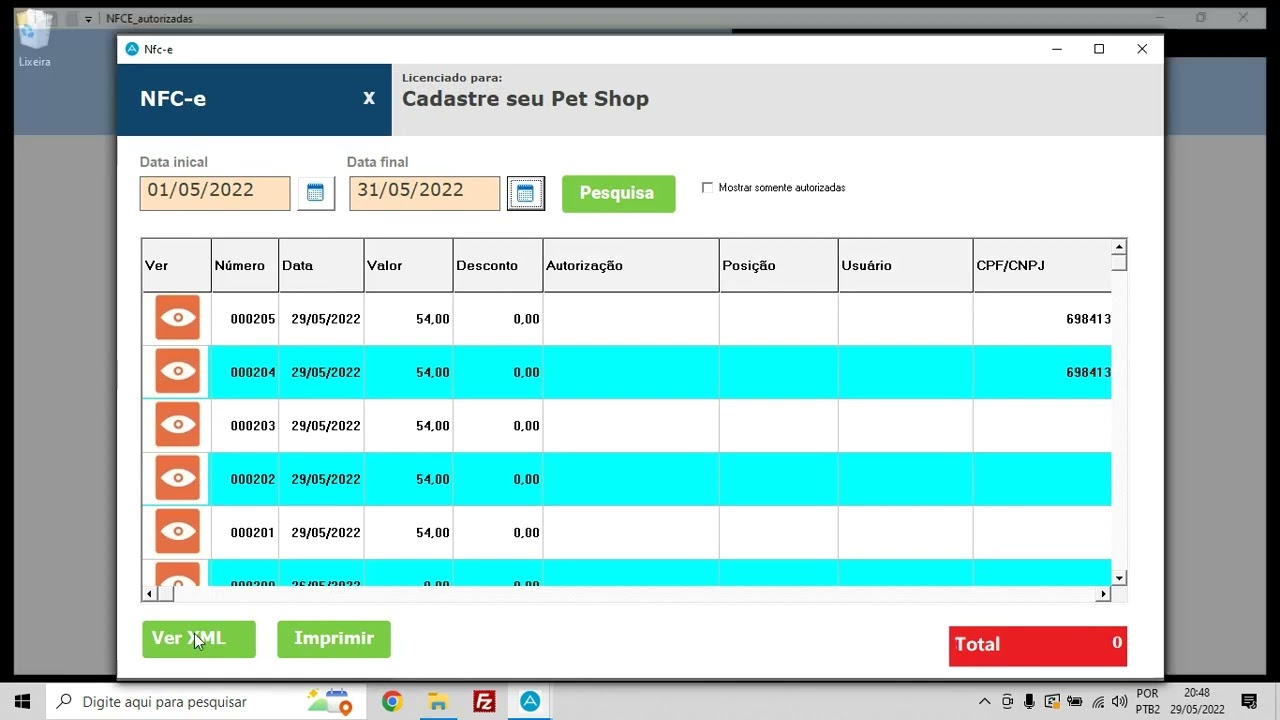Open Lixeira recycle bin on desktop
Image resolution: width=1280 pixels, height=720 pixels.
pyautogui.click(x=34, y=40)
